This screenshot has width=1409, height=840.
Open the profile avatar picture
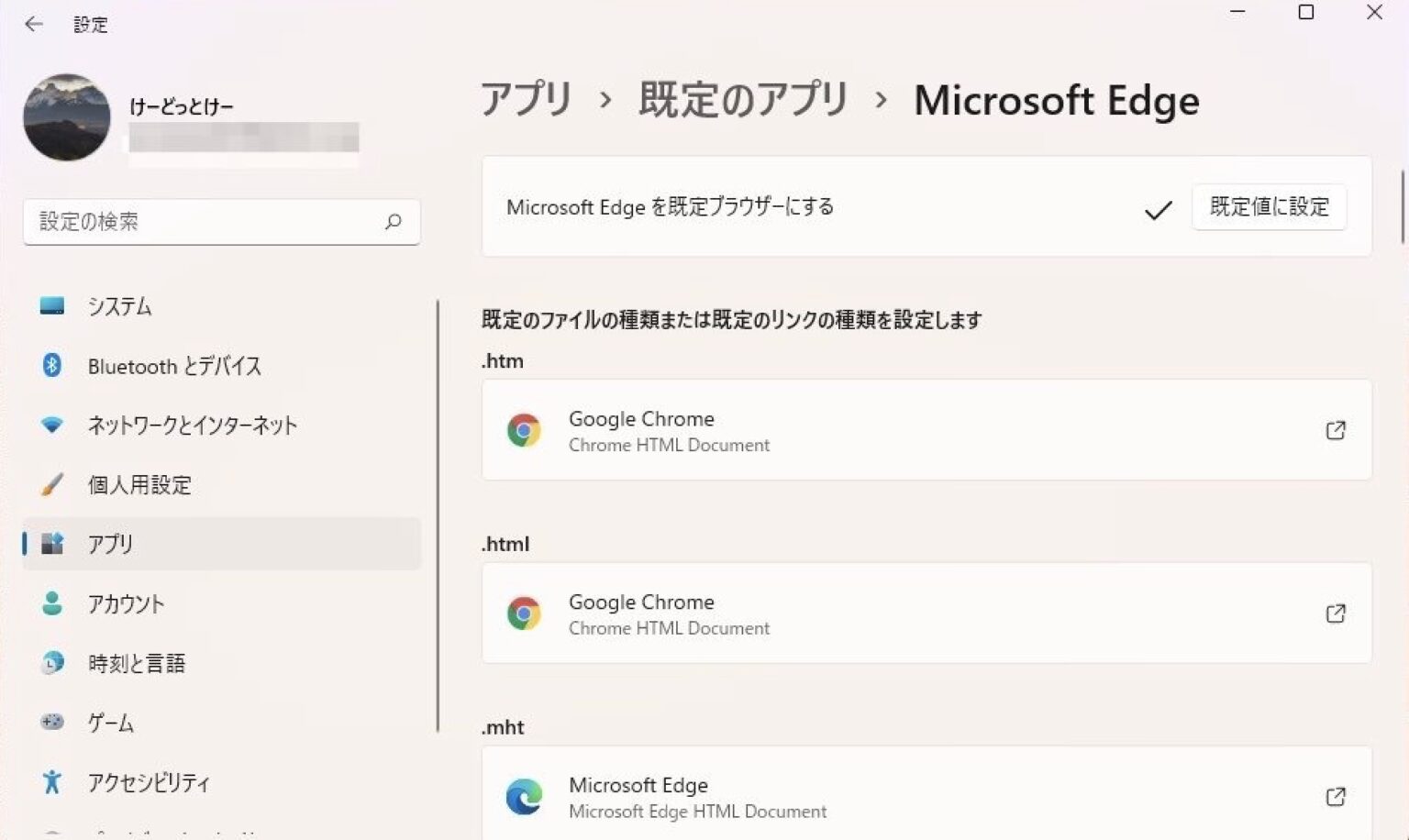67,117
